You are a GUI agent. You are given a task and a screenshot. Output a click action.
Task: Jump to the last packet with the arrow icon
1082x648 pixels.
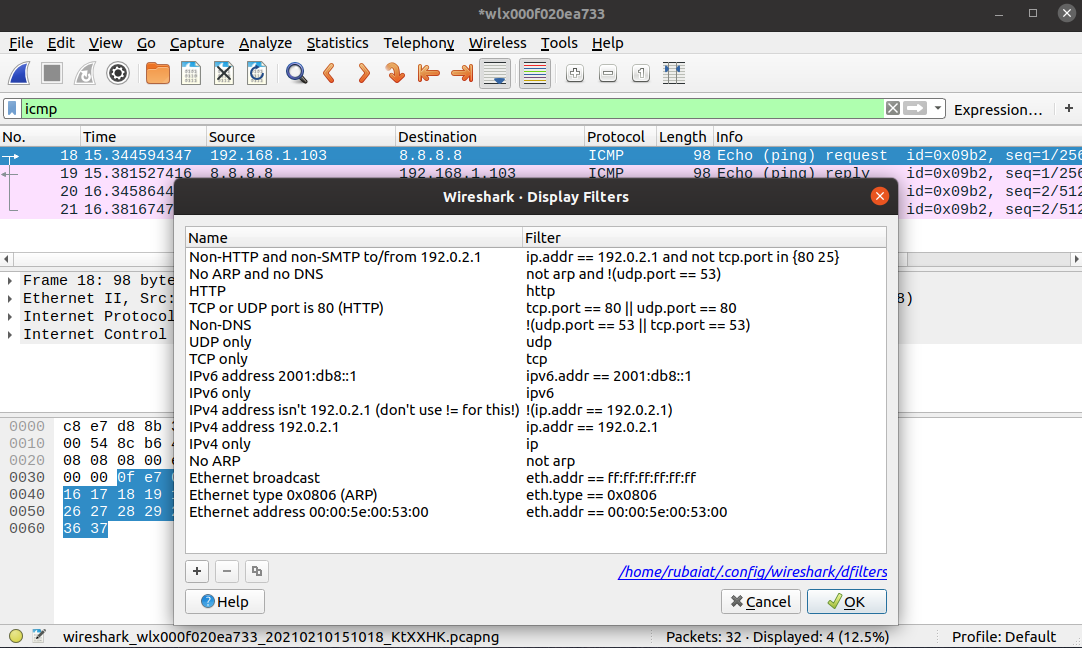point(462,73)
